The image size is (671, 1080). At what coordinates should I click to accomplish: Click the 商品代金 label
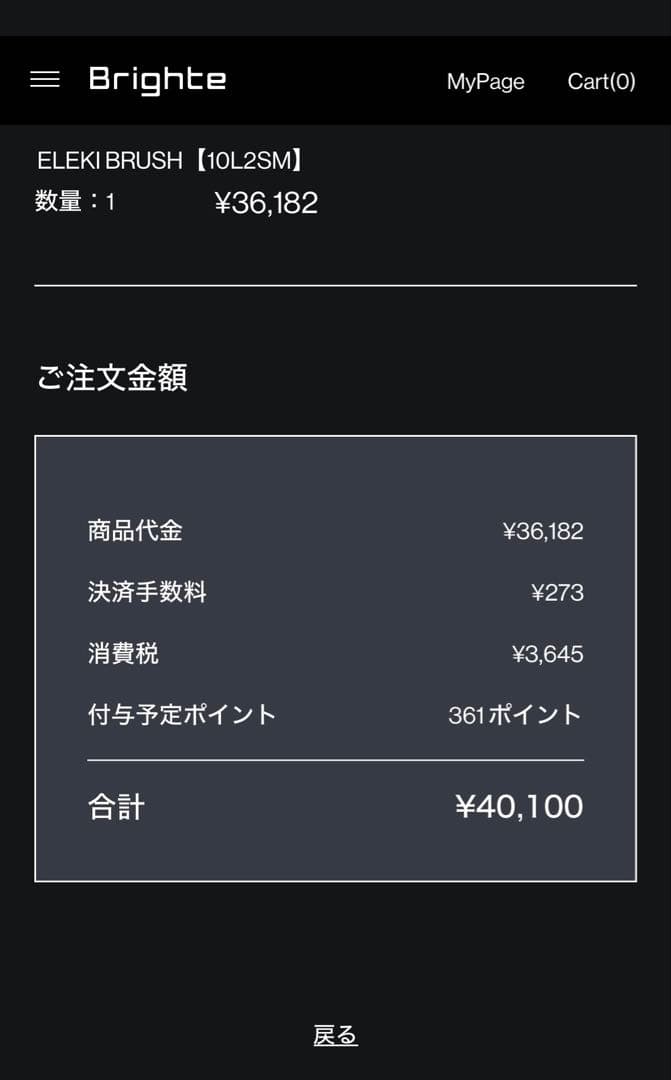pos(135,531)
